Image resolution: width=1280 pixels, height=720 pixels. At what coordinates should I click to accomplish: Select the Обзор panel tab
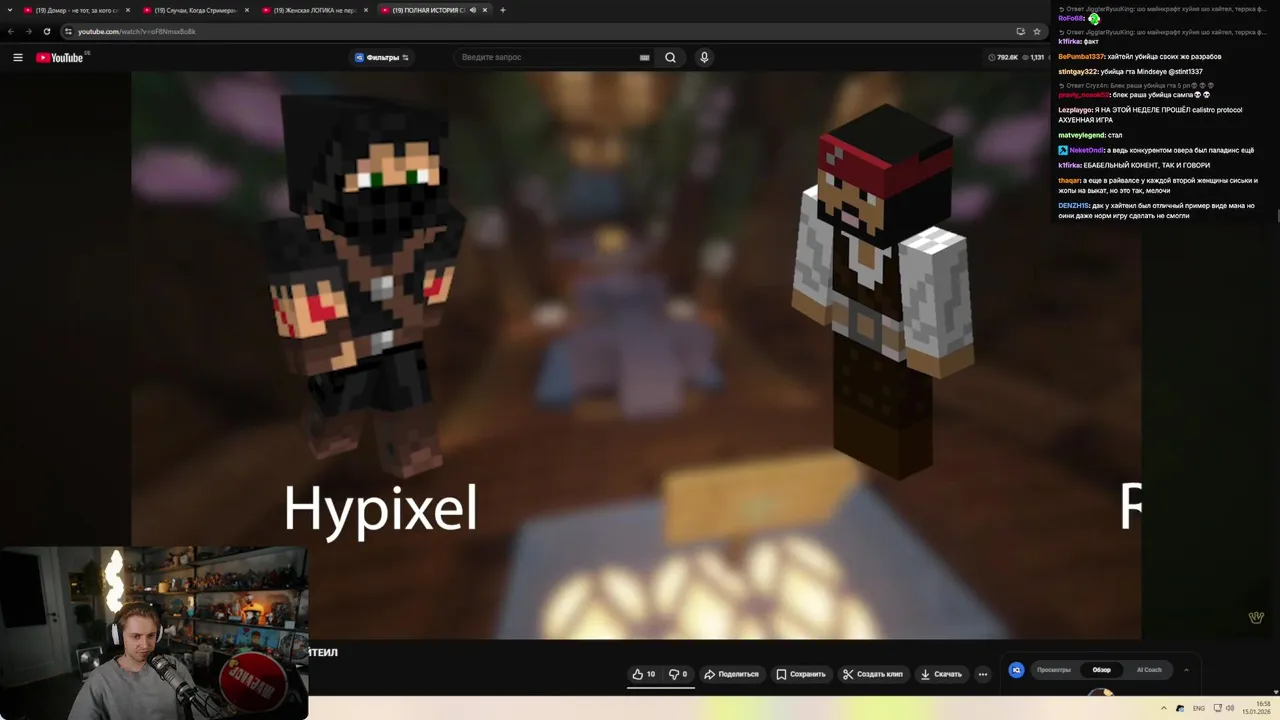click(x=1102, y=670)
